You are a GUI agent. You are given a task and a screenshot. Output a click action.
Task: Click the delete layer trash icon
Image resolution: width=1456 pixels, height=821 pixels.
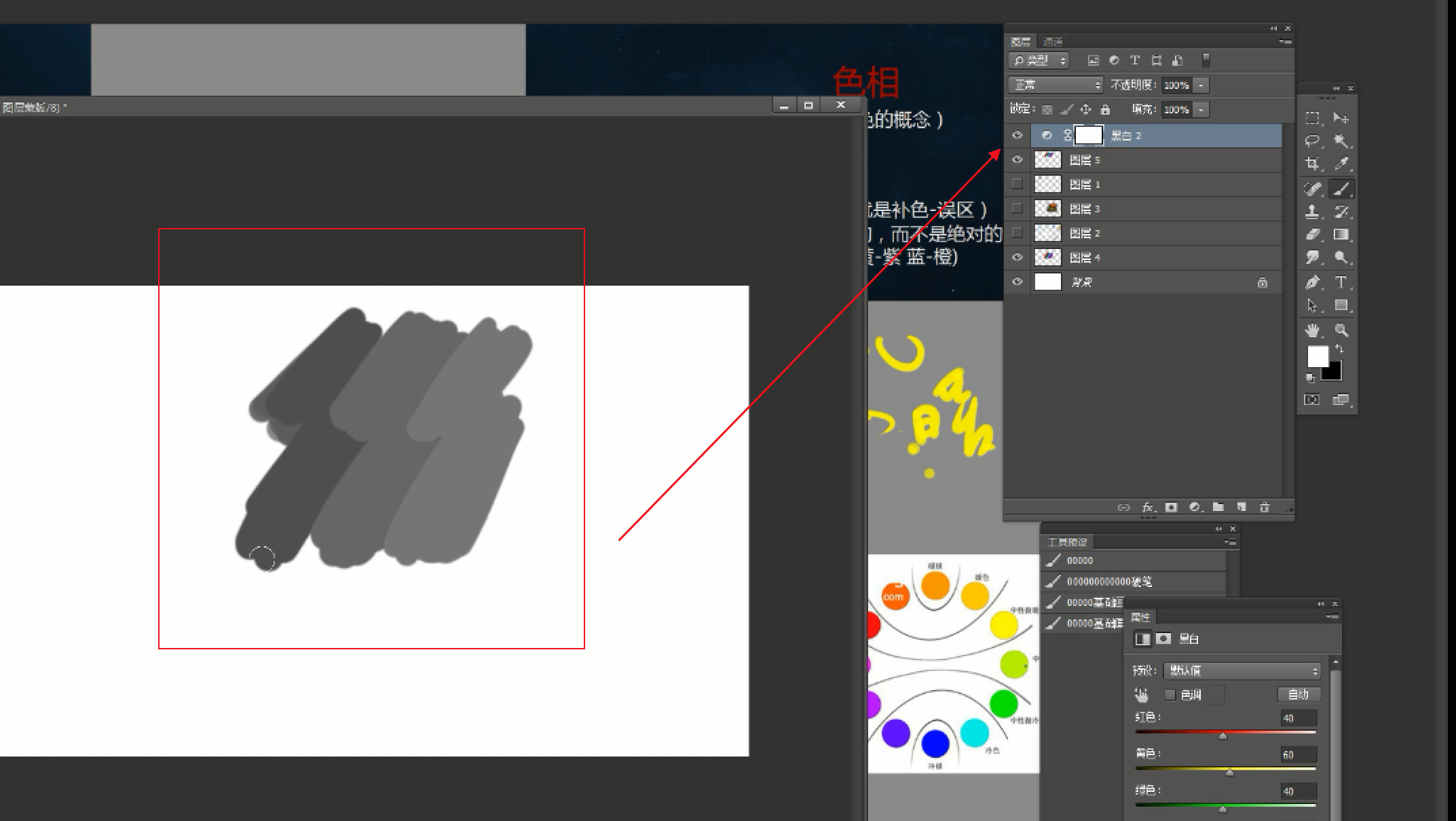point(1264,508)
